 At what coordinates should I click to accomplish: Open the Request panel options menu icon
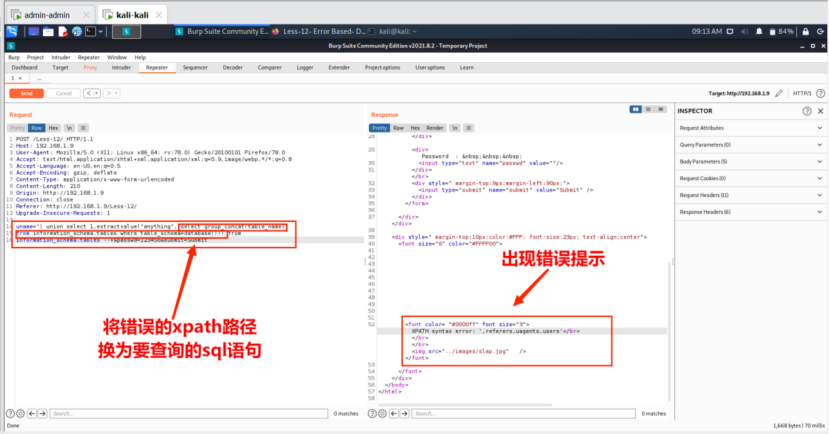click(x=83, y=128)
